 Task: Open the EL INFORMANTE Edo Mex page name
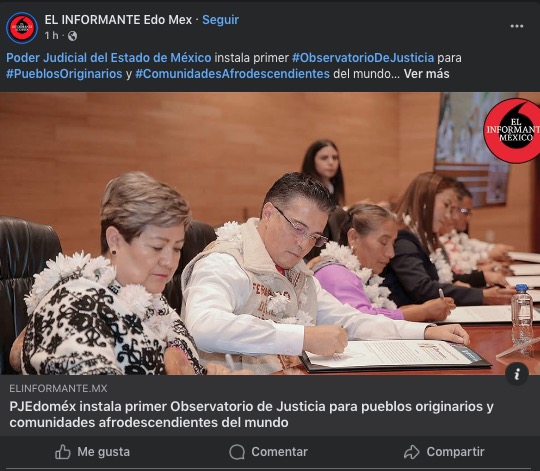(118, 20)
